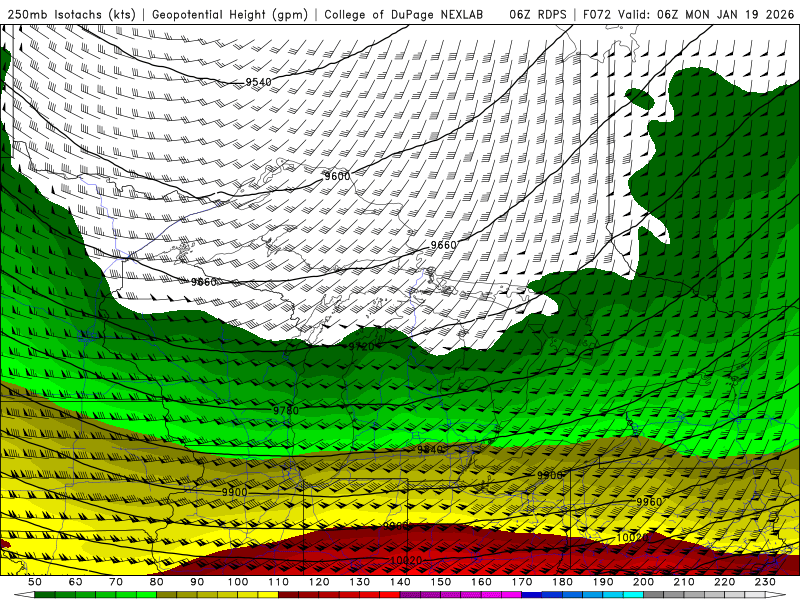
Task: Click the dark maroon swatch starting at 110
Action: click(288, 595)
